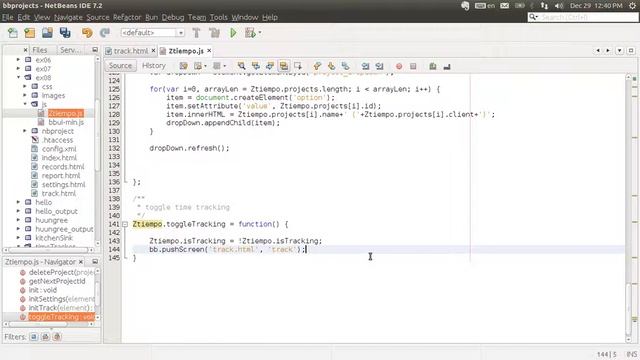This screenshot has height=360, width=640.
Task: Open the File menu
Action: (8, 17)
